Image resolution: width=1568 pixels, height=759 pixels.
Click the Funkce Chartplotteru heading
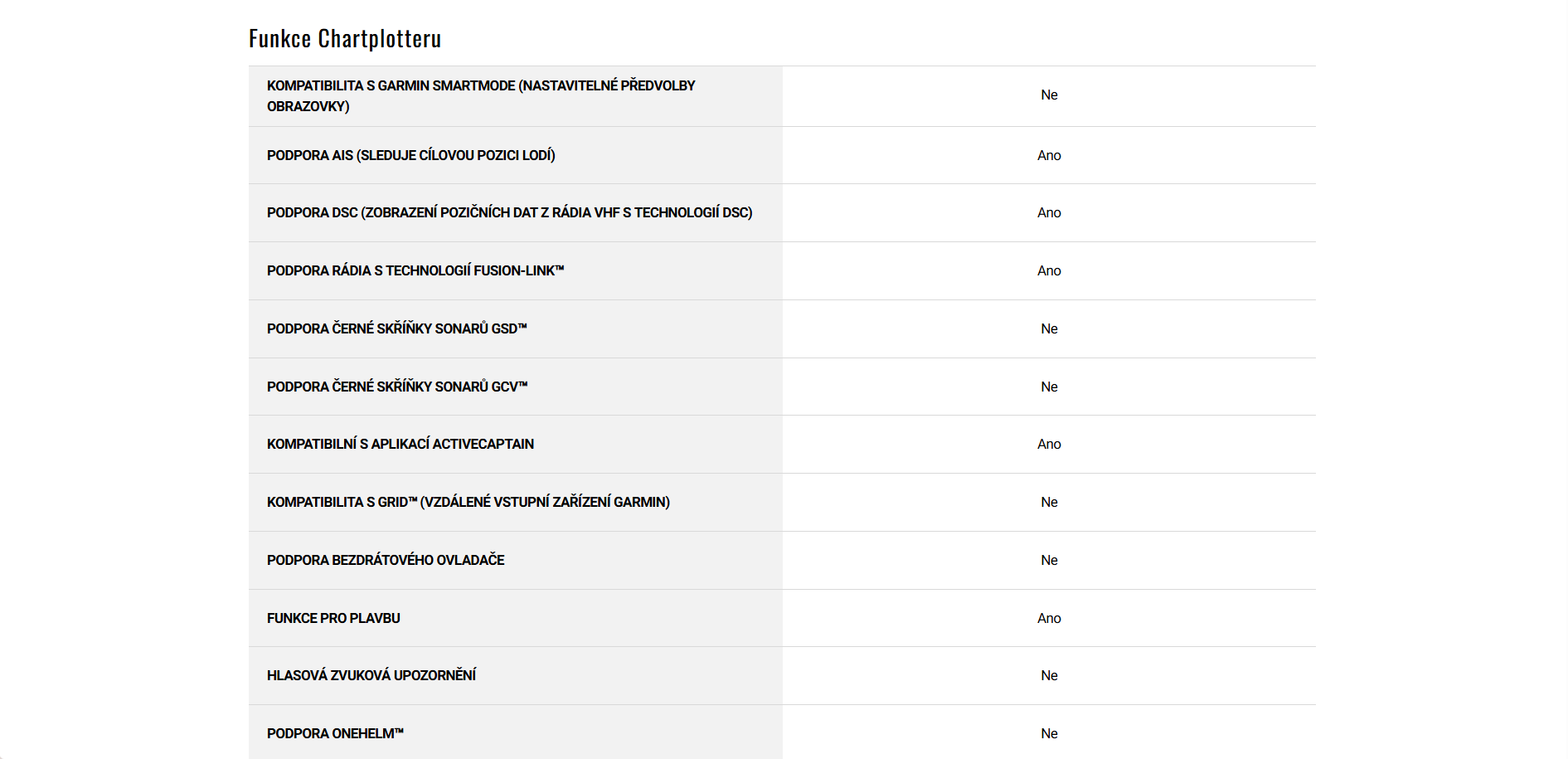point(345,39)
